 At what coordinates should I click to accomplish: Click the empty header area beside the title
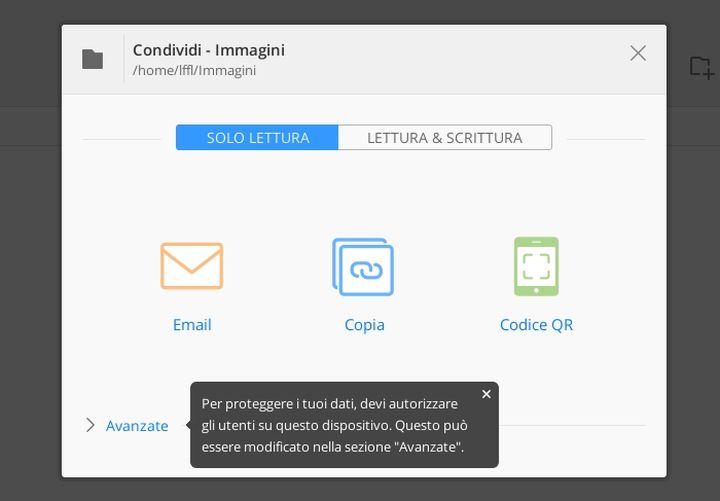tap(450, 59)
